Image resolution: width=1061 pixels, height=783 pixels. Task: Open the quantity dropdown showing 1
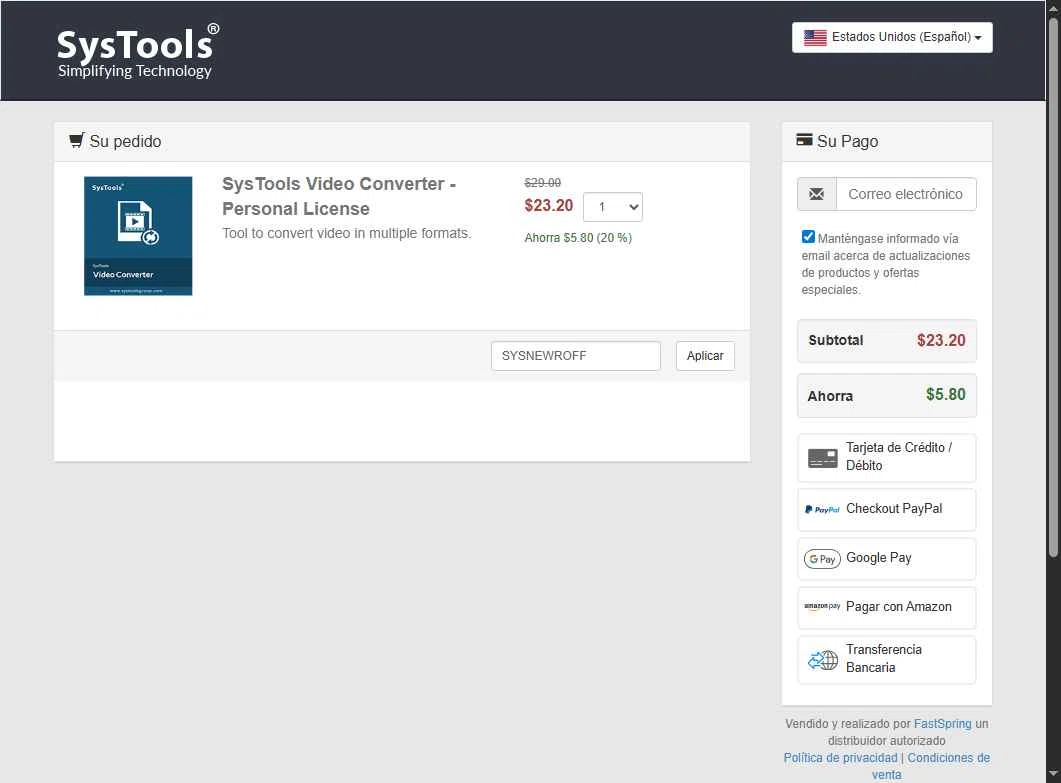(612, 207)
